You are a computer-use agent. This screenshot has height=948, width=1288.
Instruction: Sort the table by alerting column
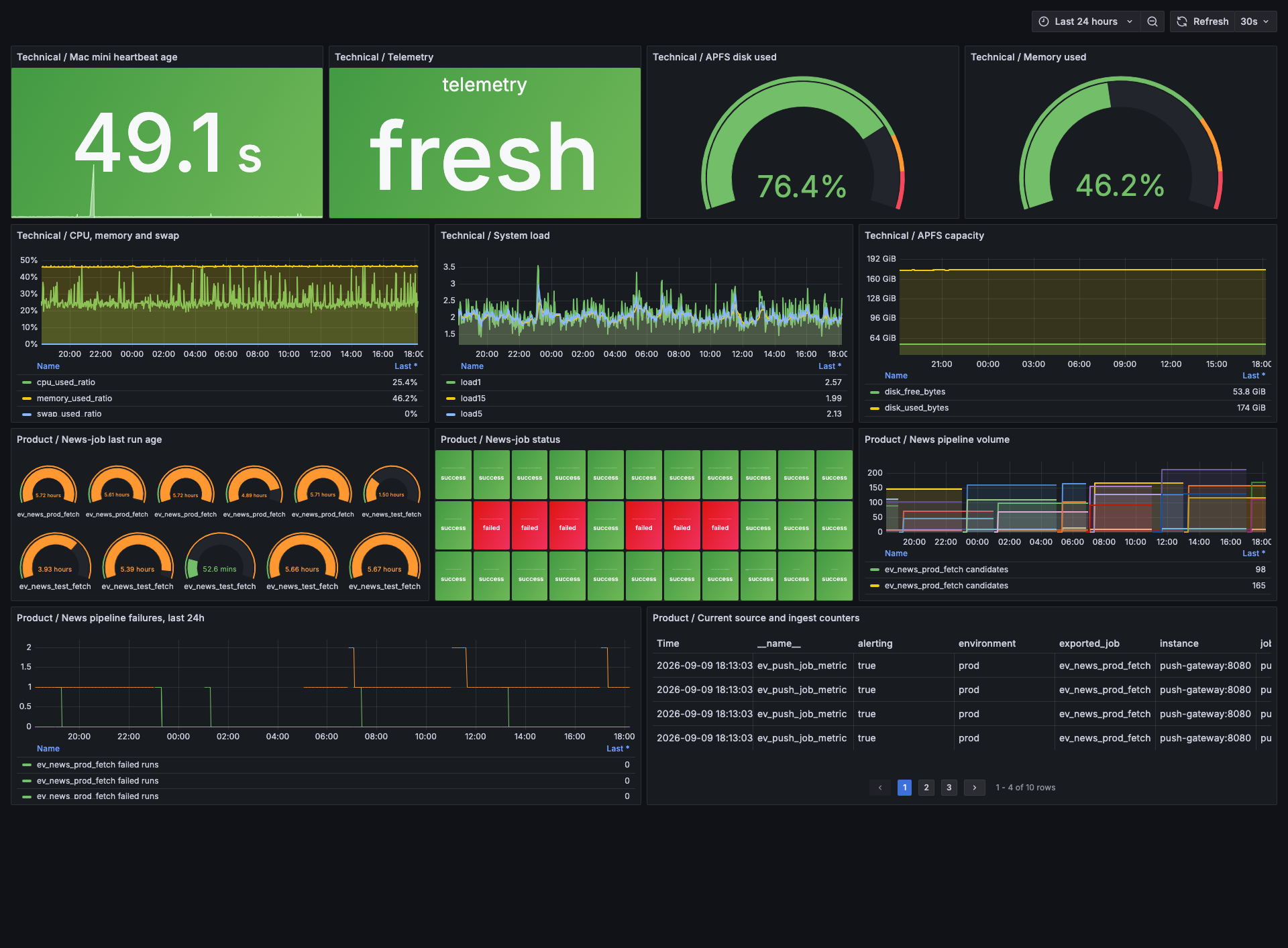pyautogui.click(x=875, y=643)
